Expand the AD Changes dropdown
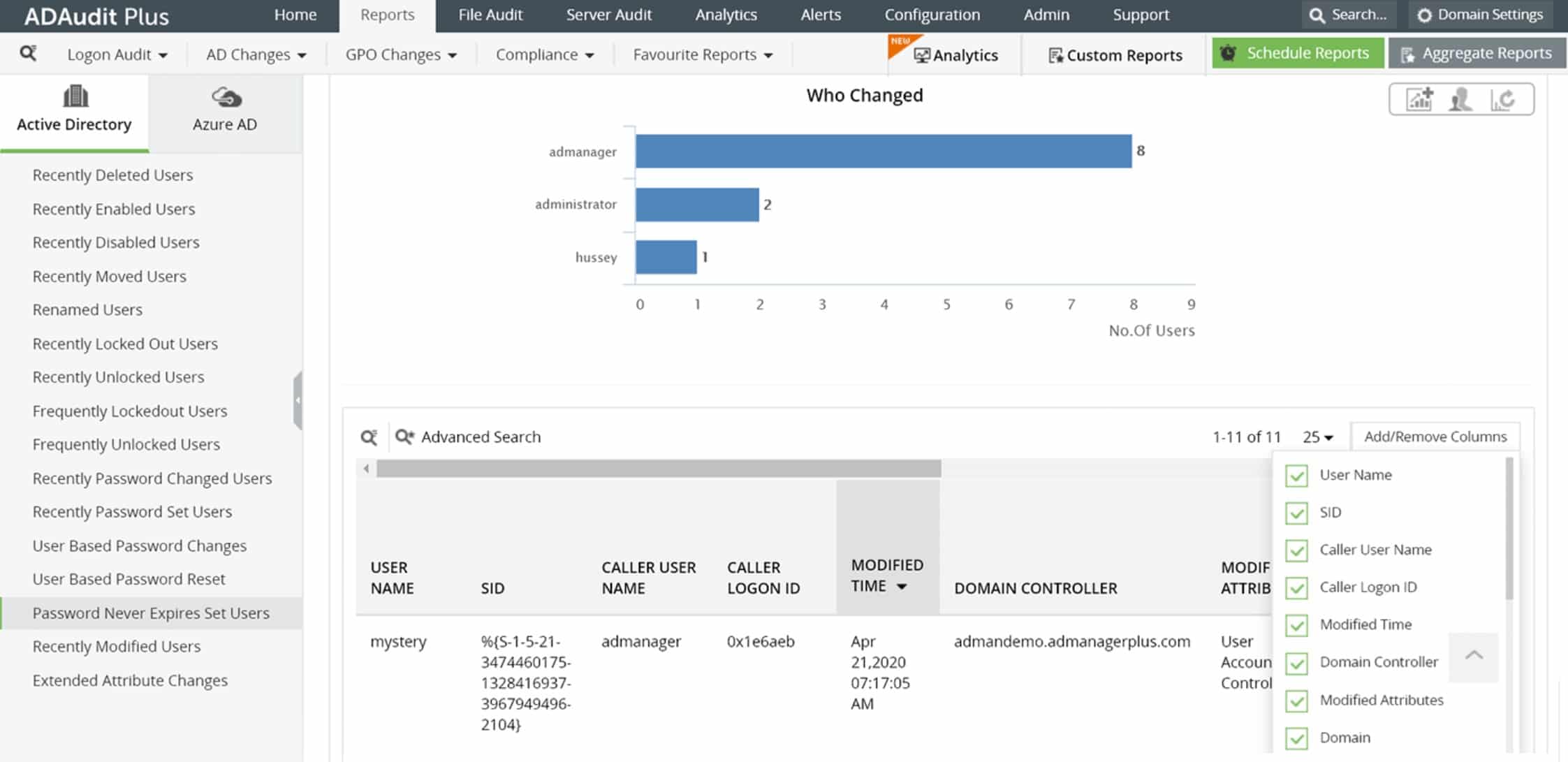Screen dimensions: 1568x762 click(256, 54)
